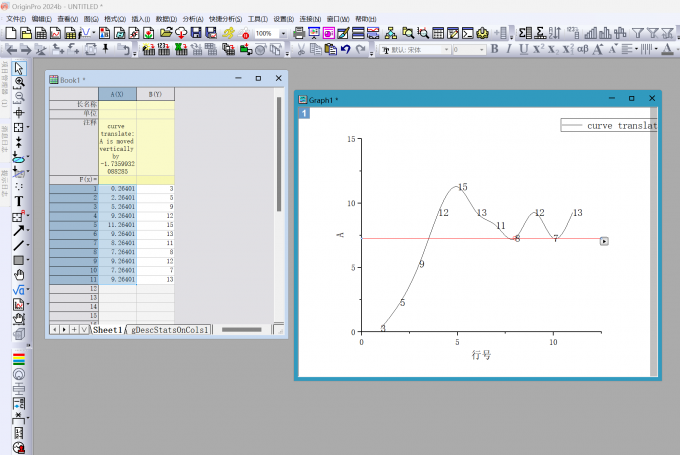Expand the Arrow tool flyout arrow
The height and width of the screenshot is (455, 680).
(x=28, y=230)
